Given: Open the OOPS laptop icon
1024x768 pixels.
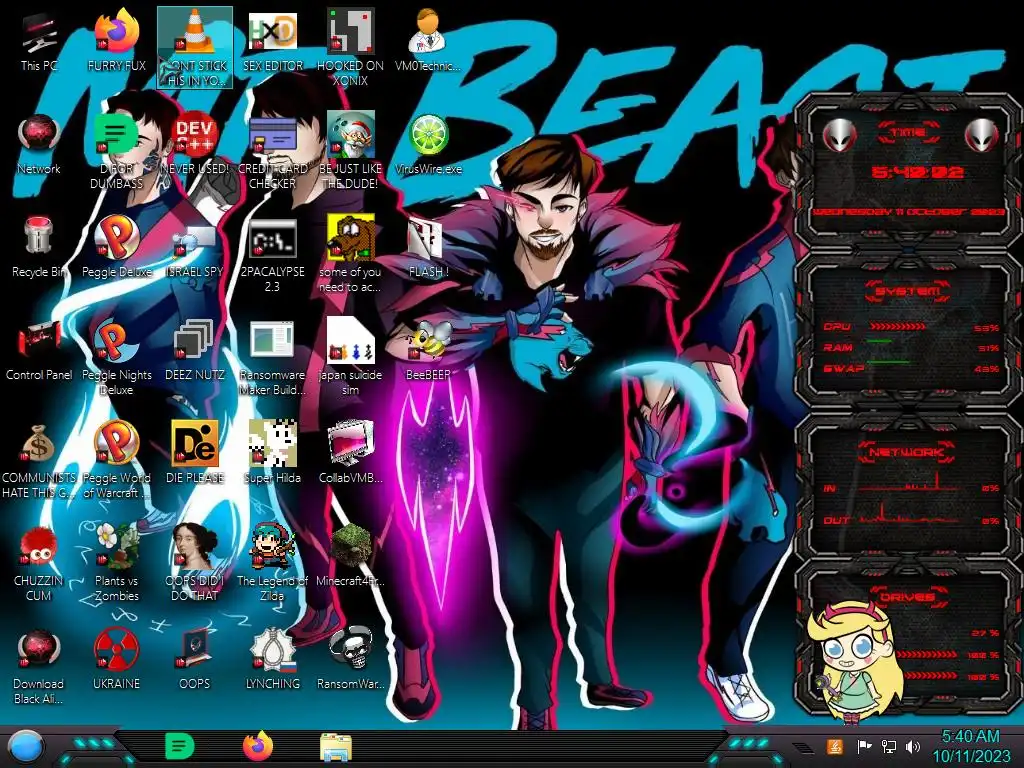Looking at the screenshot, I should coord(195,660).
